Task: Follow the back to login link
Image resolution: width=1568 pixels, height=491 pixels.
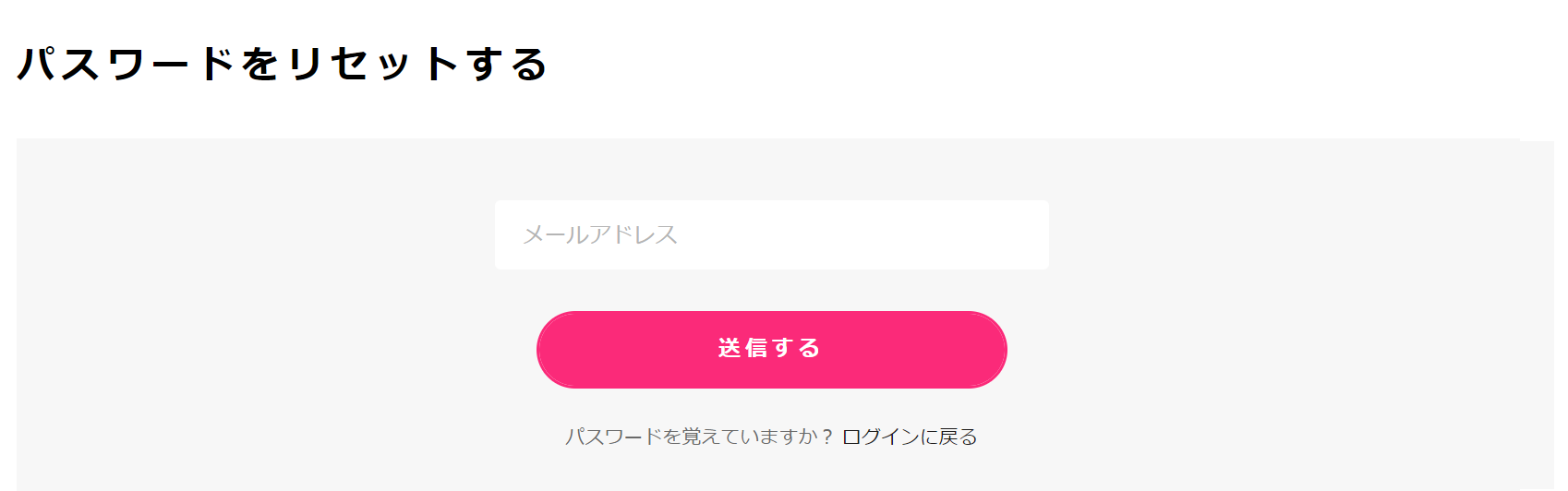Action: [910, 437]
